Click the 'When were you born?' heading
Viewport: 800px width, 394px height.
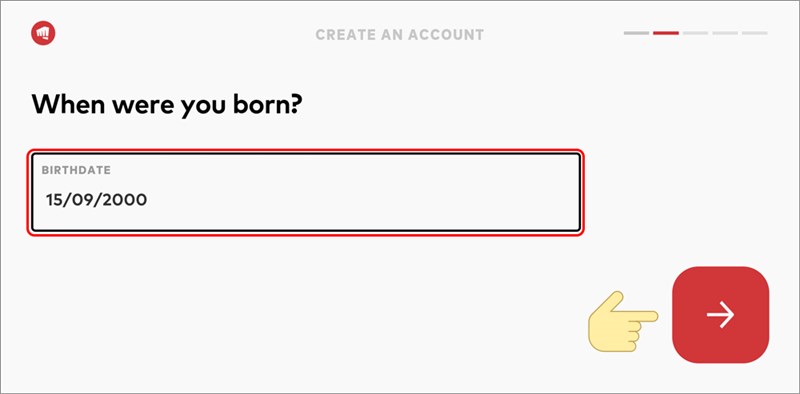pyautogui.click(x=167, y=105)
